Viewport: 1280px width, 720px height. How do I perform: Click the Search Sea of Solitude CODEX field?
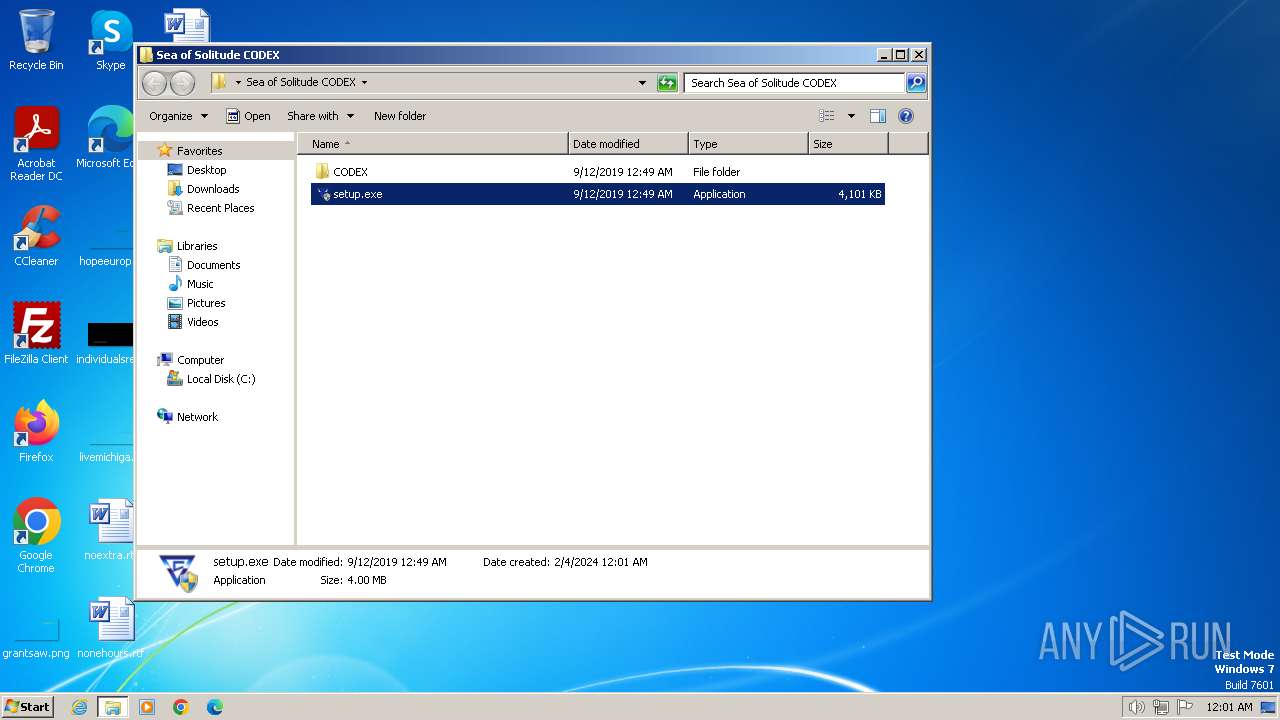pyautogui.click(x=795, y=83)
